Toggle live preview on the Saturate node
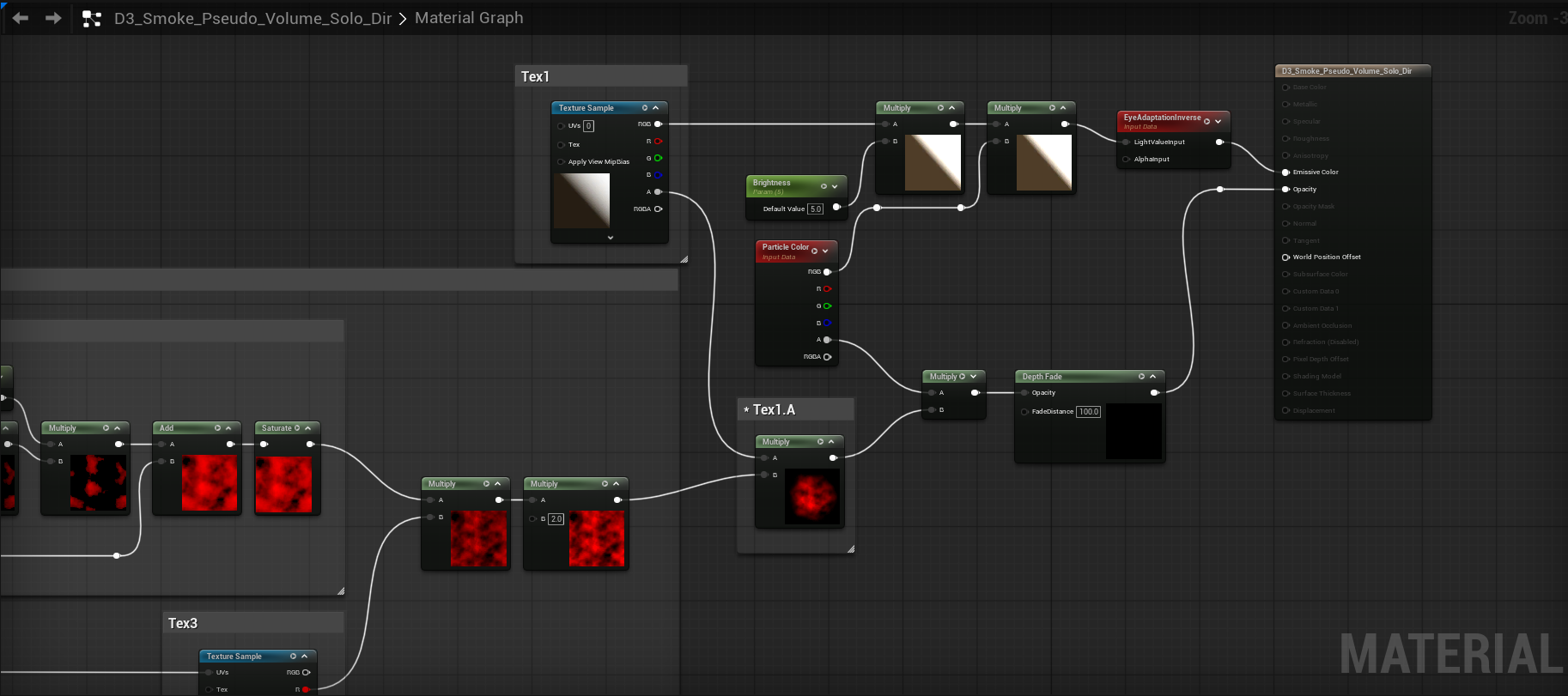This screenshot has width=1568, height=696. [297, 428]
